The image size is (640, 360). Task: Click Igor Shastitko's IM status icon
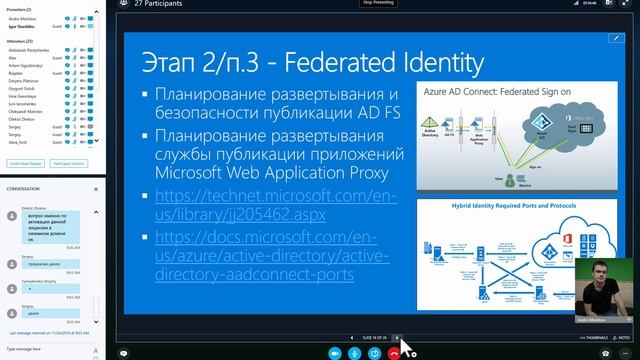[67, 27]
